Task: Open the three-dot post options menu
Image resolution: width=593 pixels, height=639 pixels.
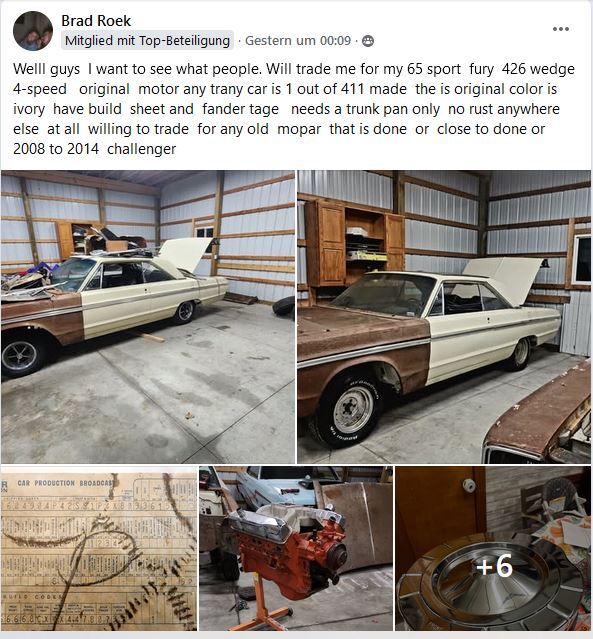Action: [x=561, y=29]
